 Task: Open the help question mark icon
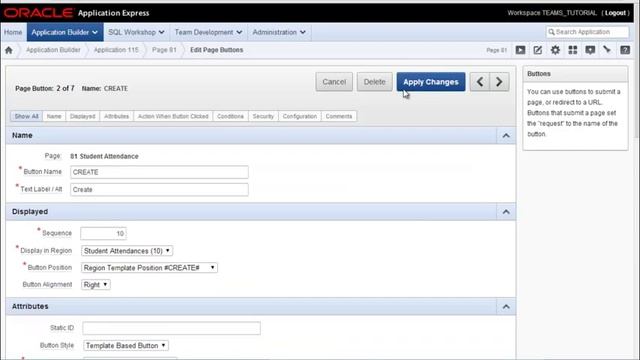(x=625, y=50)
